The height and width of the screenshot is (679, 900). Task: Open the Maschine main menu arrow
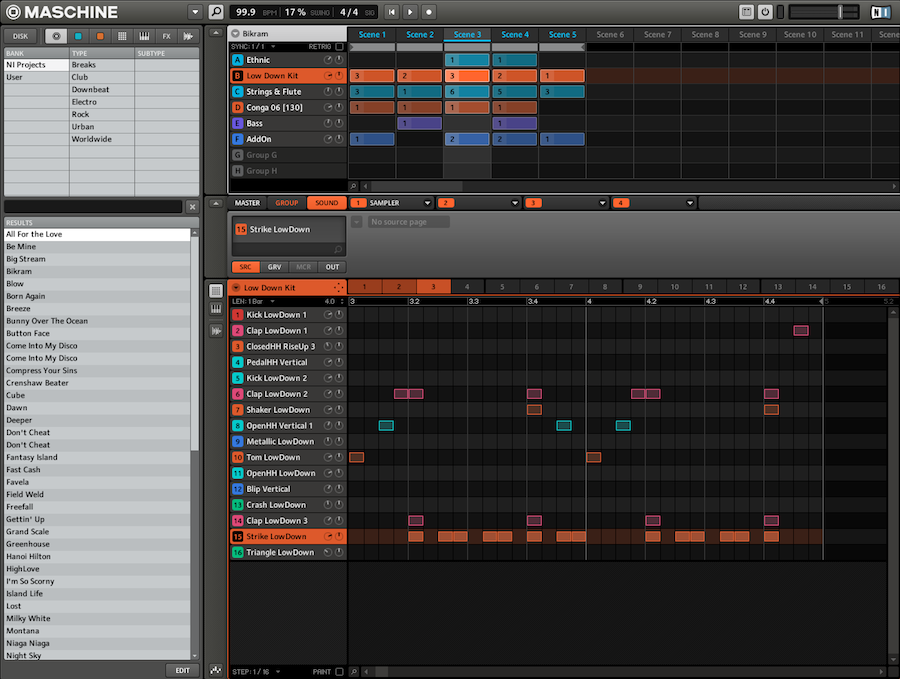195,12
